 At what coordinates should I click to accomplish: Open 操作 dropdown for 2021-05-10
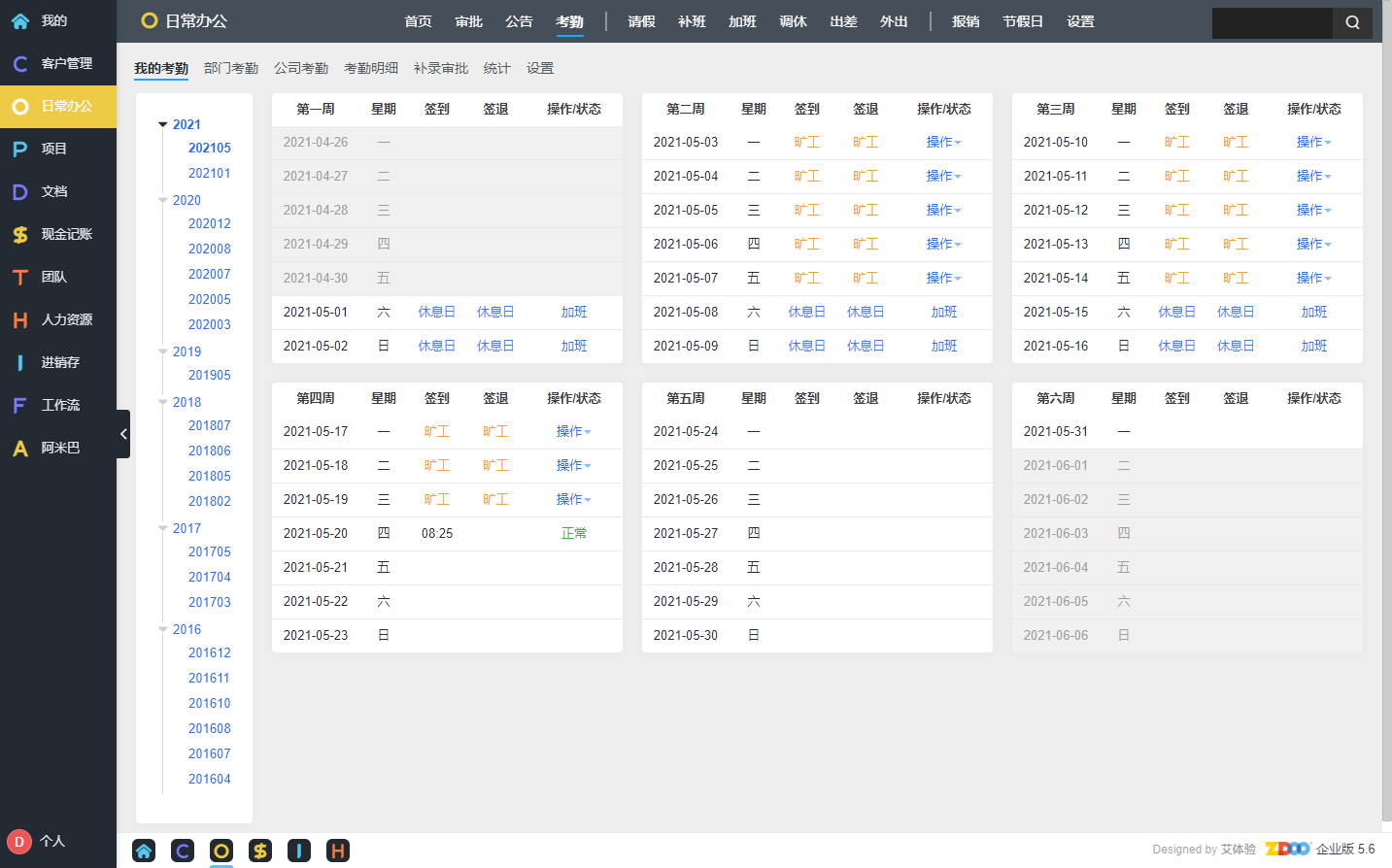pos(1313,142)
